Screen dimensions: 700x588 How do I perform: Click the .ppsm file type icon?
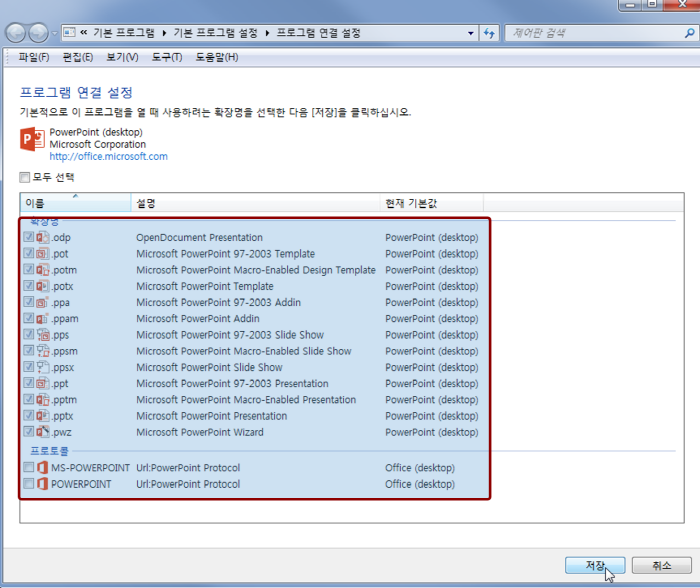[42, 351]
